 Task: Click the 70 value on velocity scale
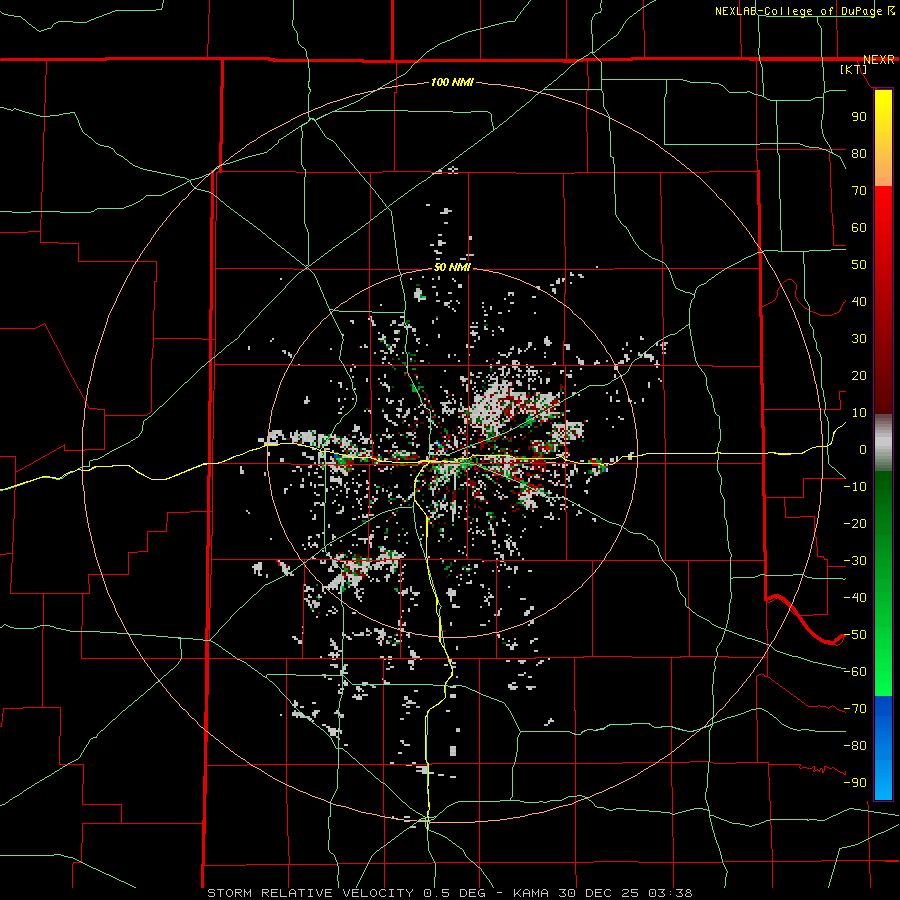click(859, 191)
